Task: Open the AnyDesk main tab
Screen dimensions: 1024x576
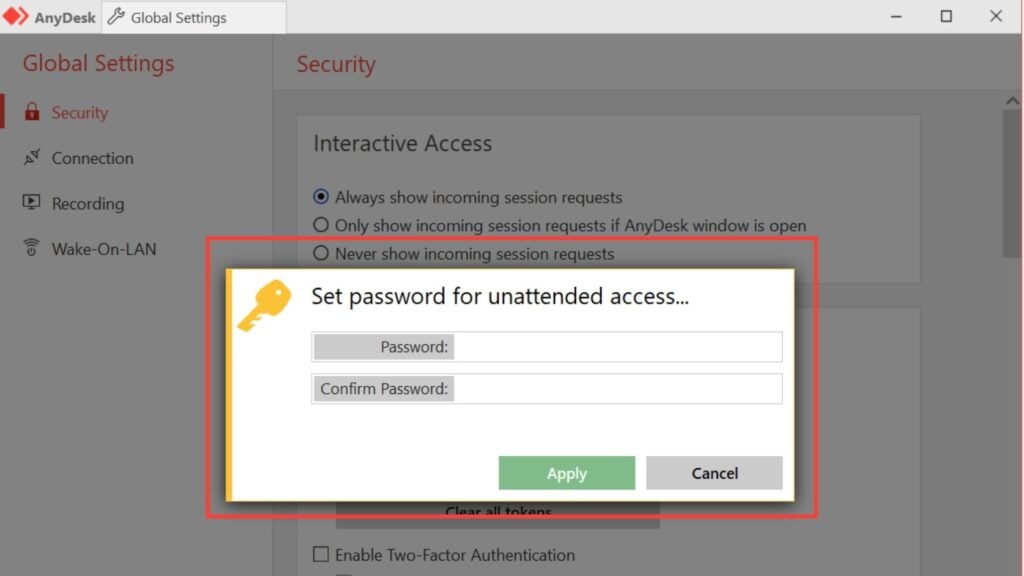Action: pos(50,17)
